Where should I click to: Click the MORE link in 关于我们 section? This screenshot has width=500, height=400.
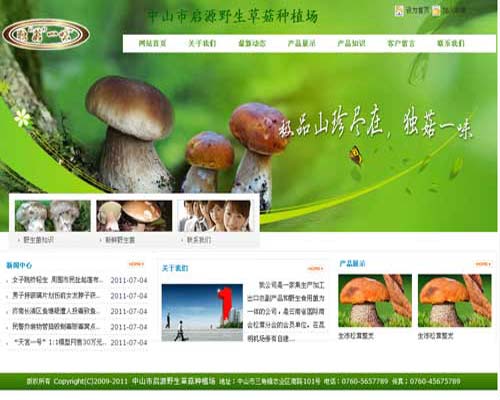(x=315, y=268)
